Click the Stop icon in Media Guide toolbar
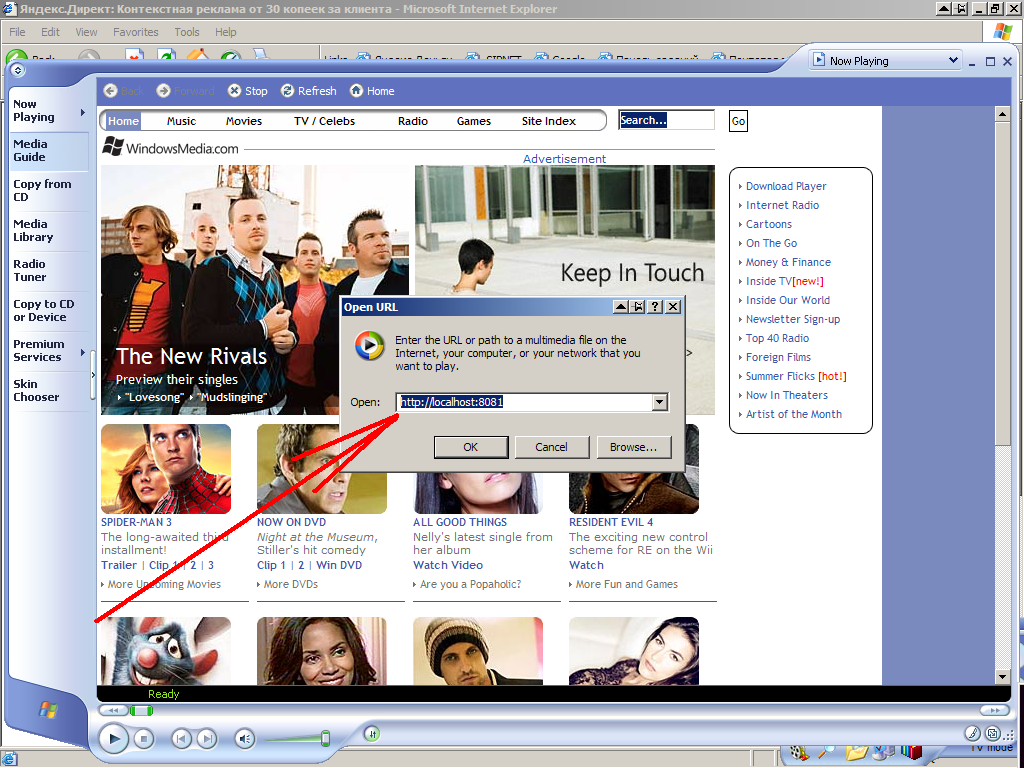This screenshot has height=768, width=1024. (234, 91)
